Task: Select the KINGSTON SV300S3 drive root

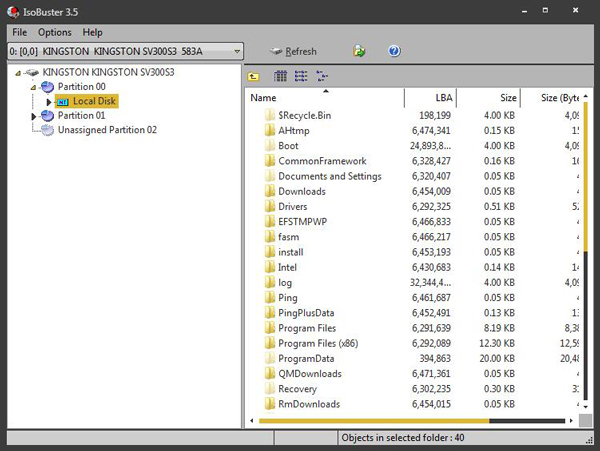Action: pos(108,72)
